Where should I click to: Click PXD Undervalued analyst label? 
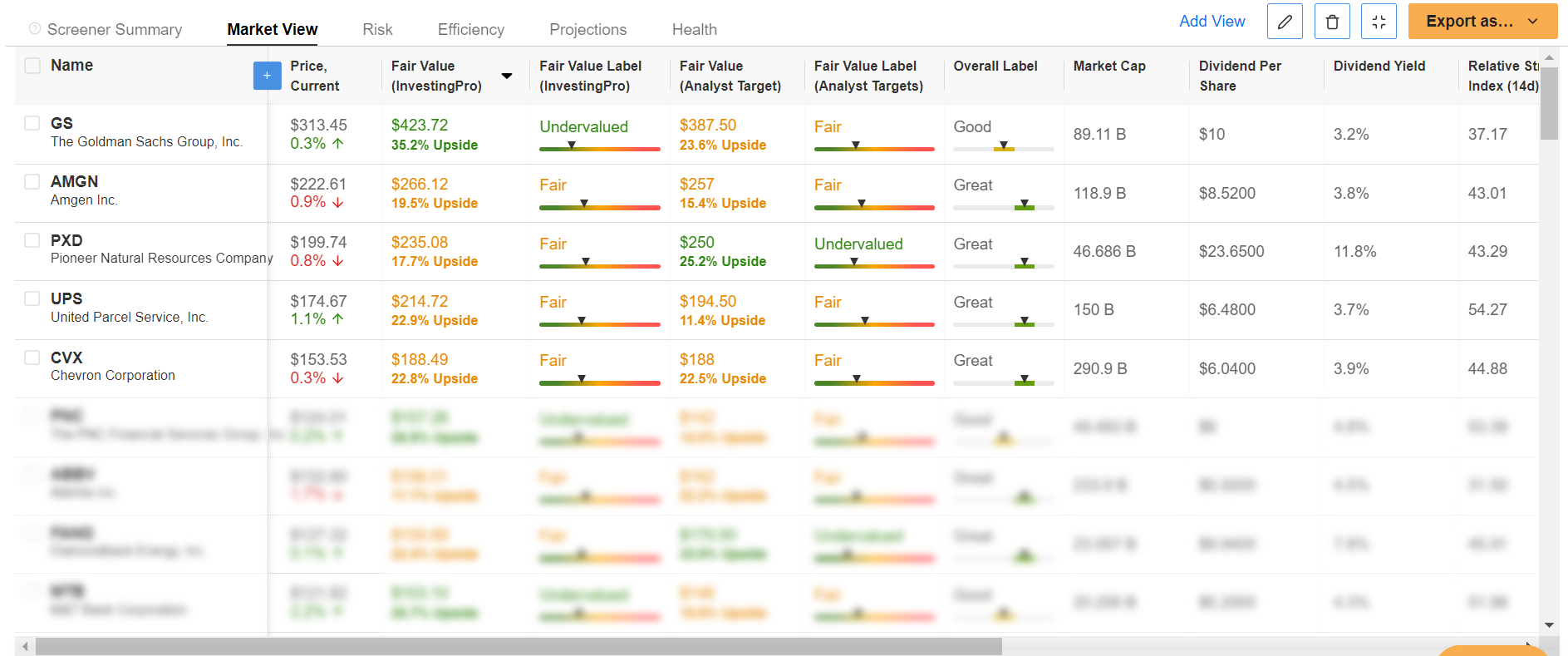[858, 244]
